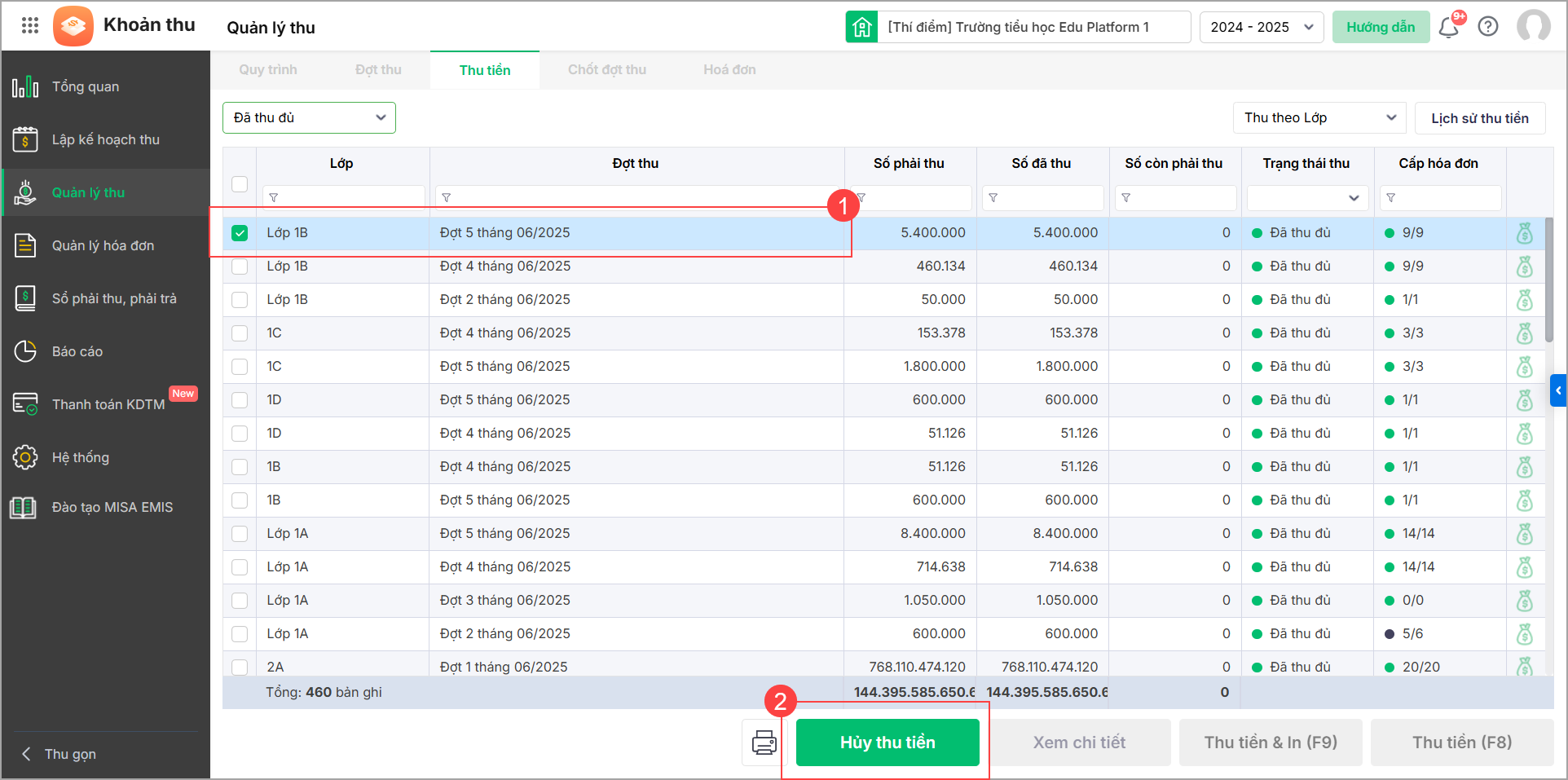Image resolution: width=1568 pixels, height=780 pixels.
Task: Click the Thanh toán KDTM card icon
Action: [x=25, y=404]
